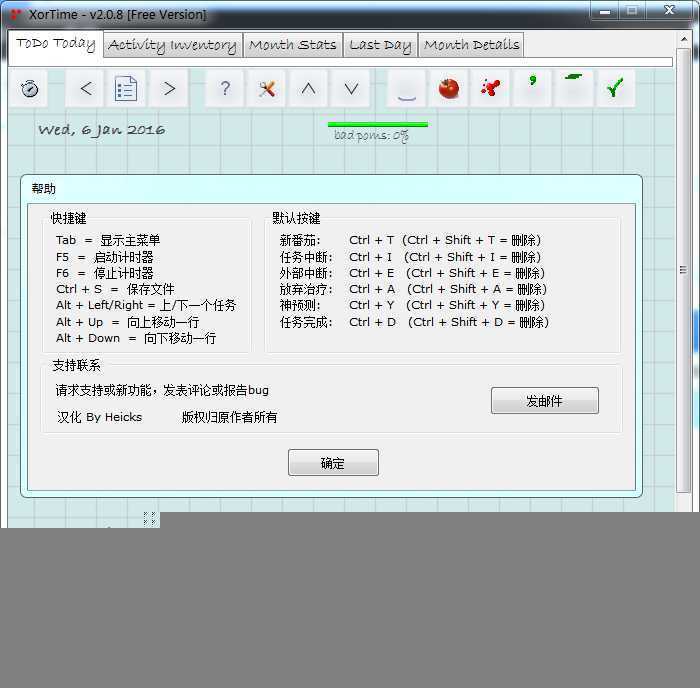Click the text 版权归原作者所有
The width and height of the screenshot is (700, 688).
[x=229, y=417]
